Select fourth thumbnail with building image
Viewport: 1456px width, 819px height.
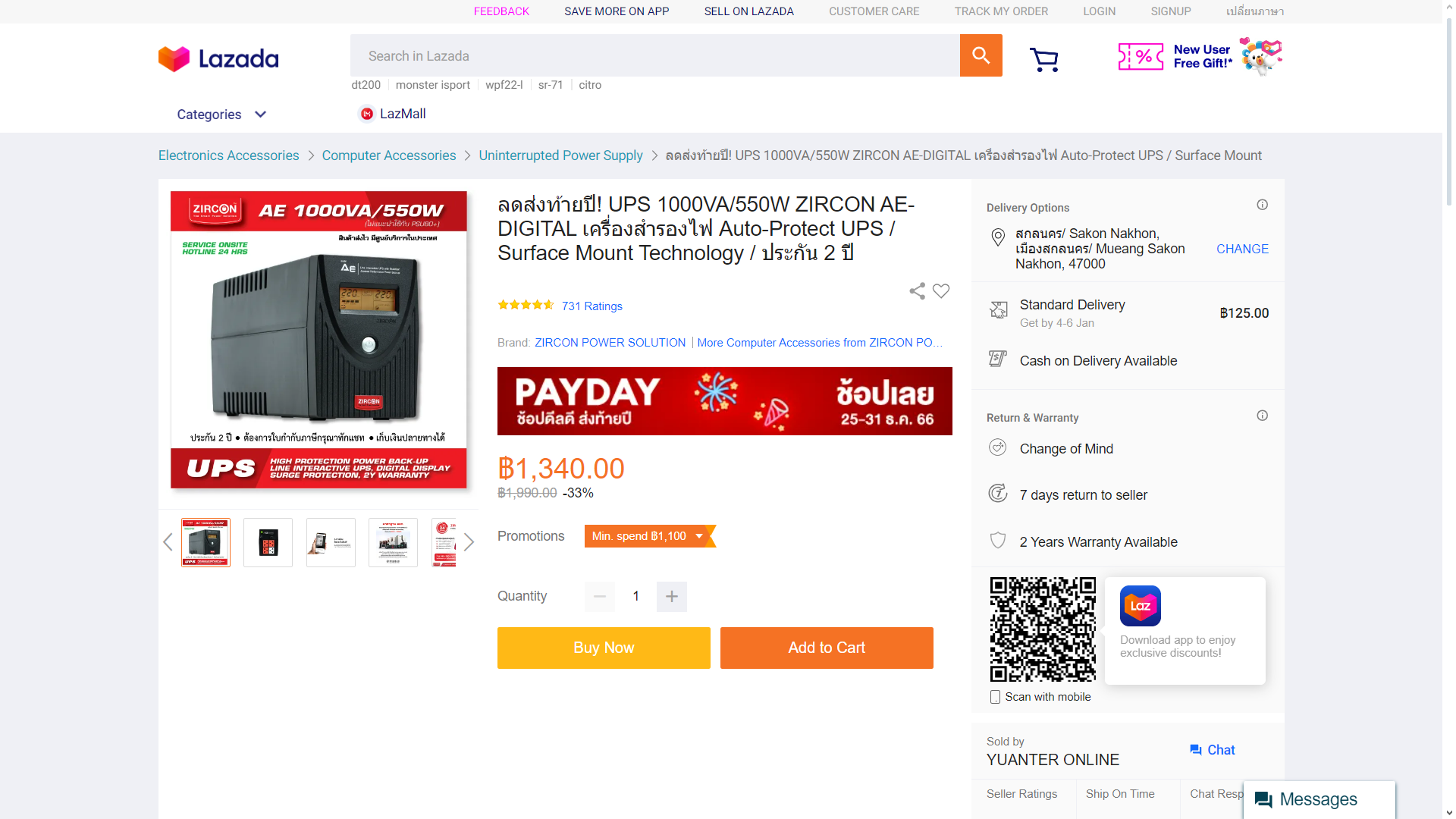[393, 542]
